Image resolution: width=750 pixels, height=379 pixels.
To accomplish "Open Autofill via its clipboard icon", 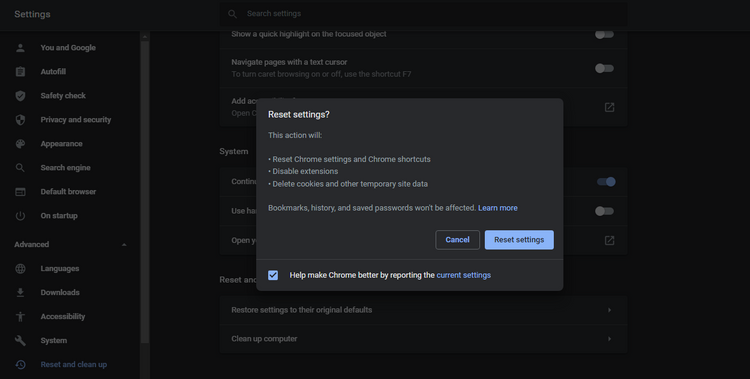I will coord(20,72).
